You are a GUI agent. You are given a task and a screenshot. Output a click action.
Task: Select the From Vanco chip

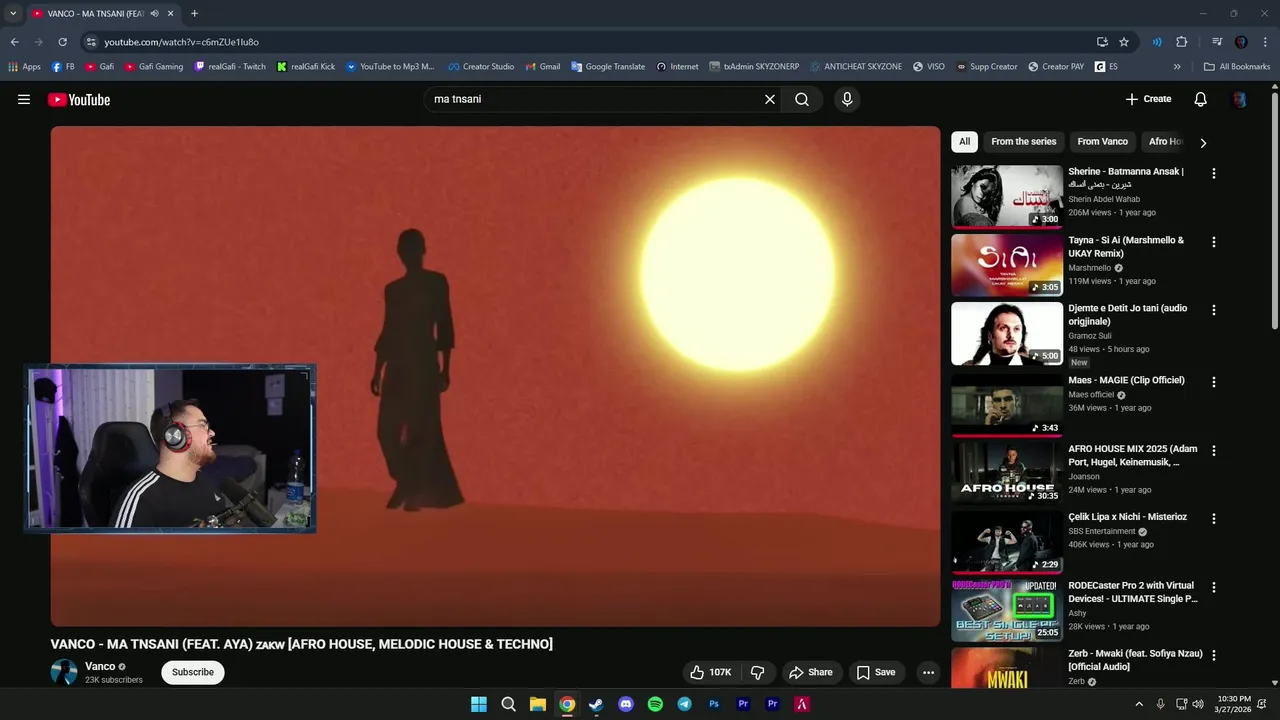[x=1102, y=142]
